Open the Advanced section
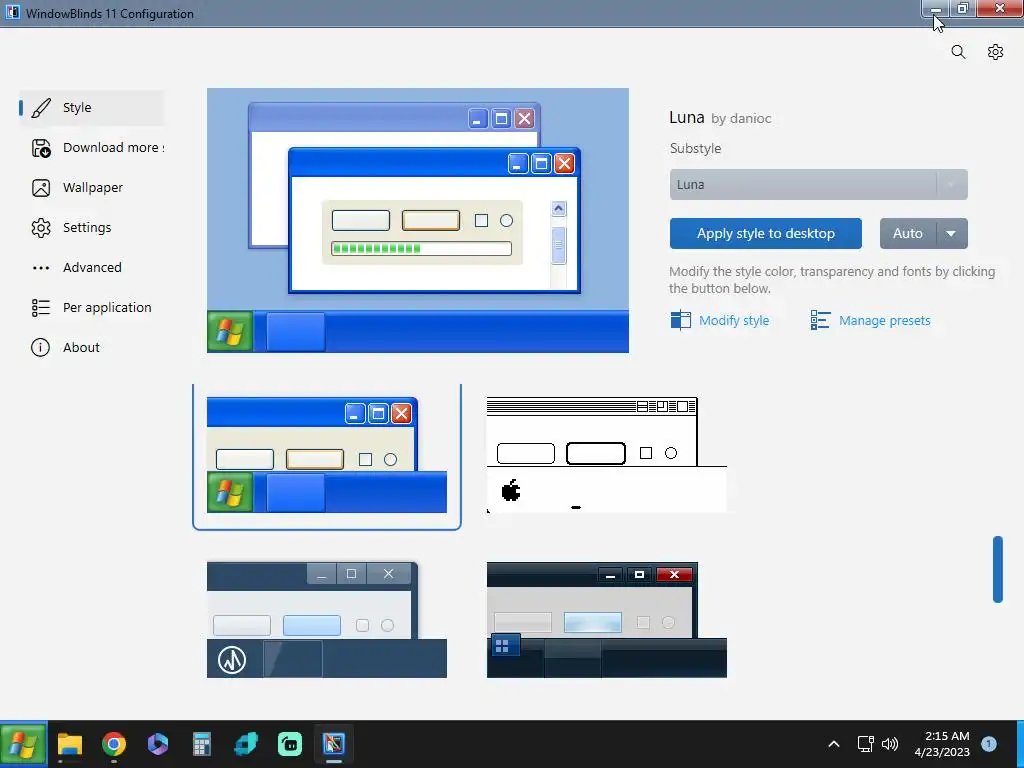Image resolution: width=1024 pixels, height=768 pixels. (x=91, y=268)
